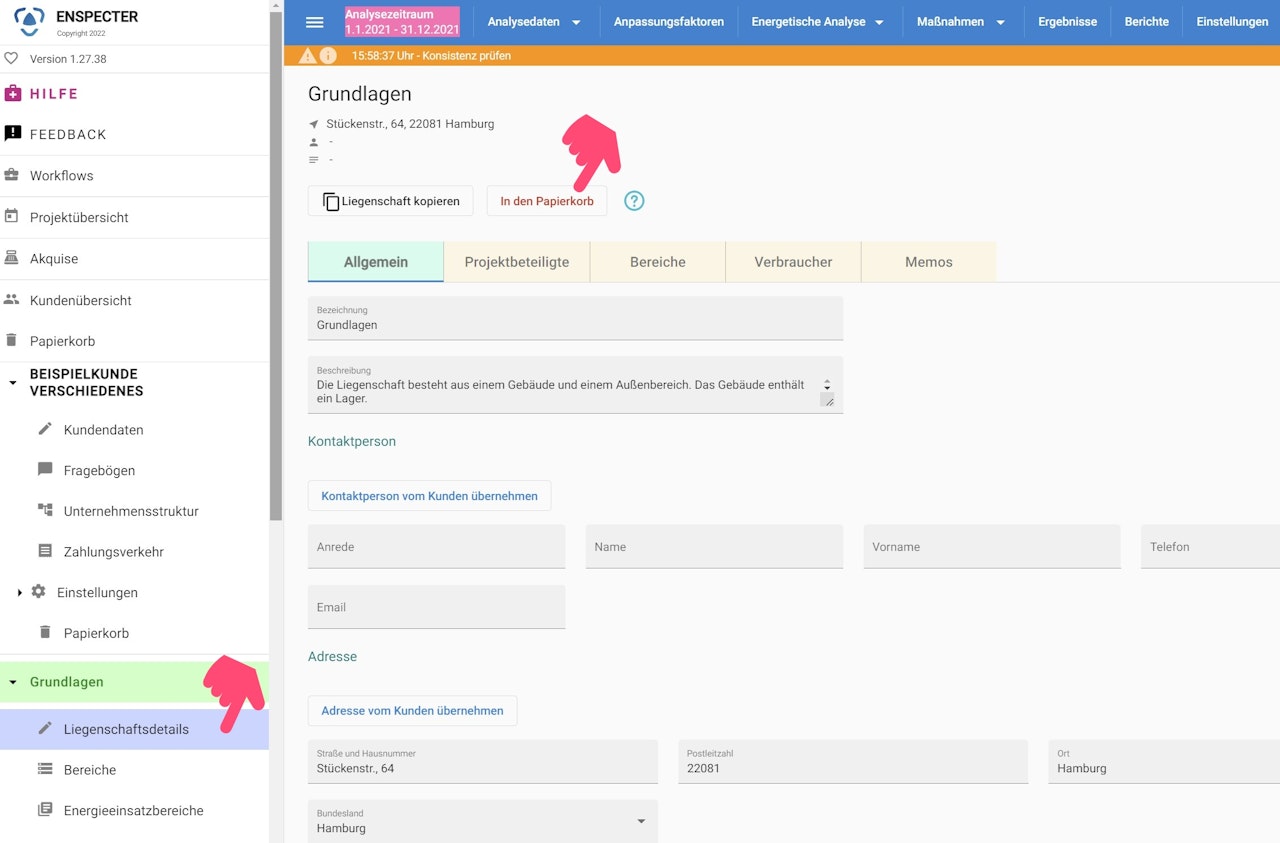This screenshot has width=1280, height=843.
Task: Expand the Einstellungen tree node arrow
Action: pyautogui.click(x=19, y=592)
